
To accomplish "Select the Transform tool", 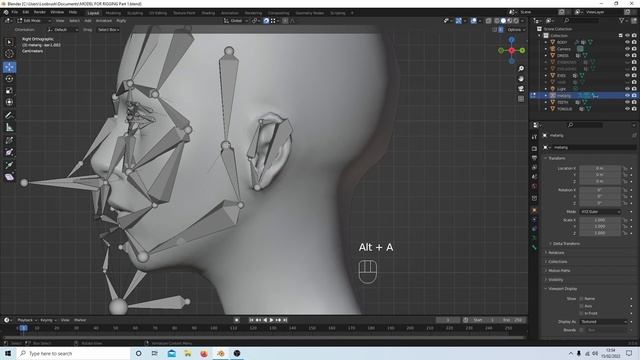I will [9, 102].
